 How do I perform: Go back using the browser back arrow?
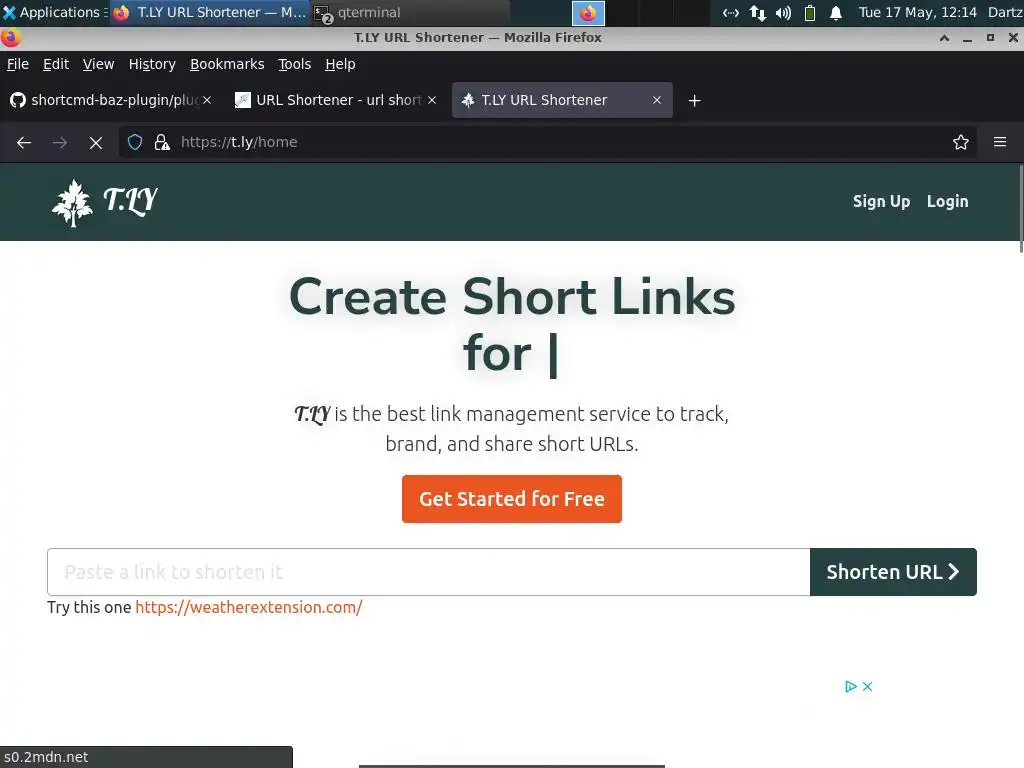[24, 142]
